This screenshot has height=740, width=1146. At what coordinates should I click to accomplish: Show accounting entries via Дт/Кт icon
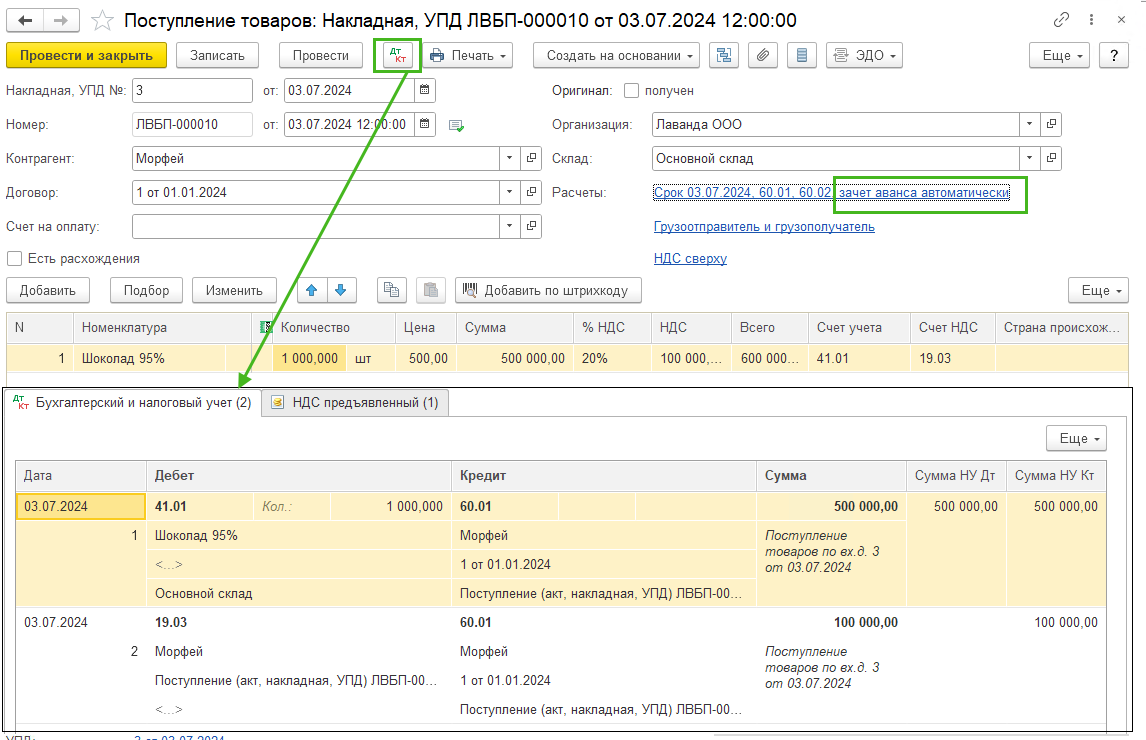[398, 56]
